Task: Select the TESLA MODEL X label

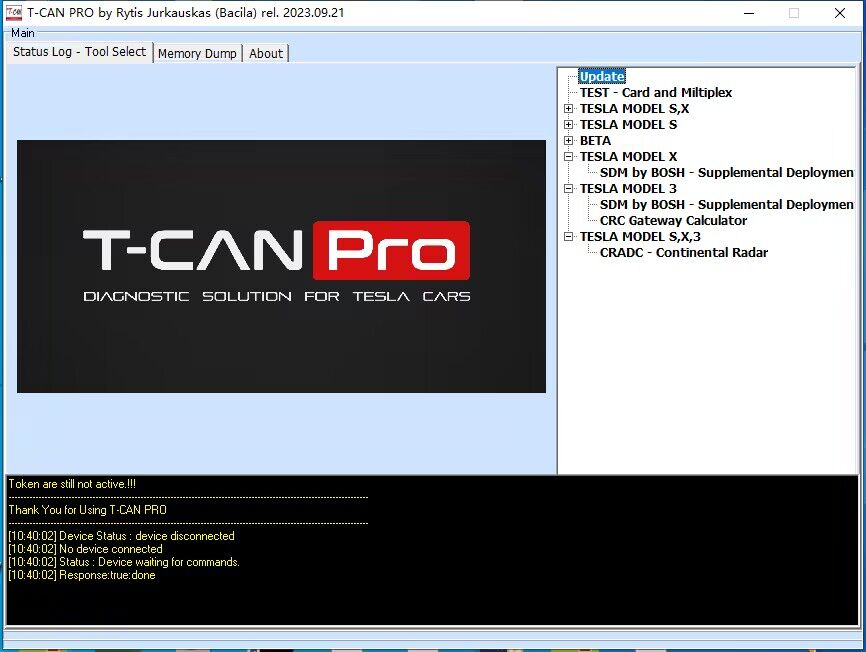Action: tap(628, 157)
